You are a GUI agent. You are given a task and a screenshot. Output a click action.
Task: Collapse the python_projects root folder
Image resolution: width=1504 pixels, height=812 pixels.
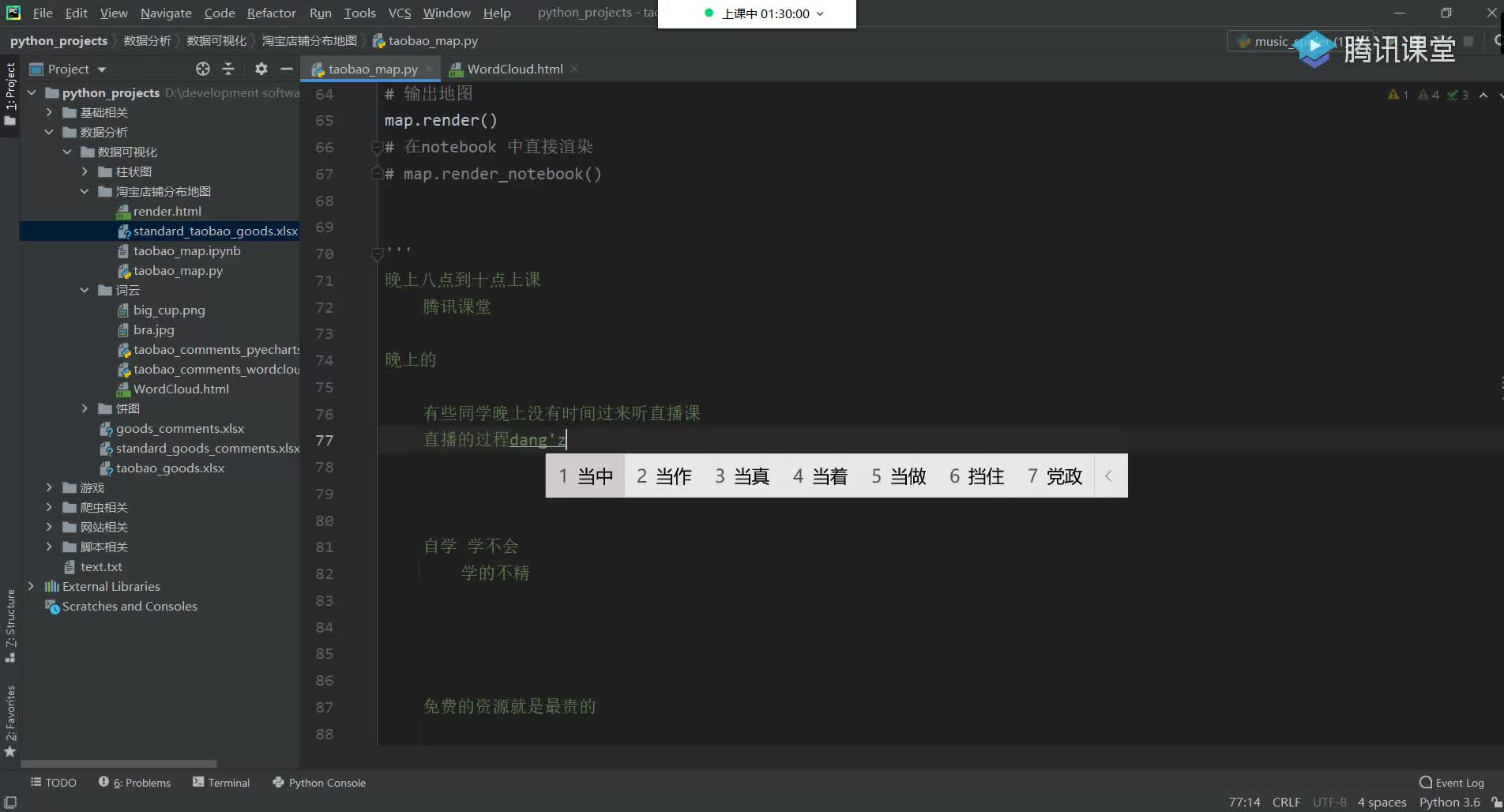tap(32, 92)
